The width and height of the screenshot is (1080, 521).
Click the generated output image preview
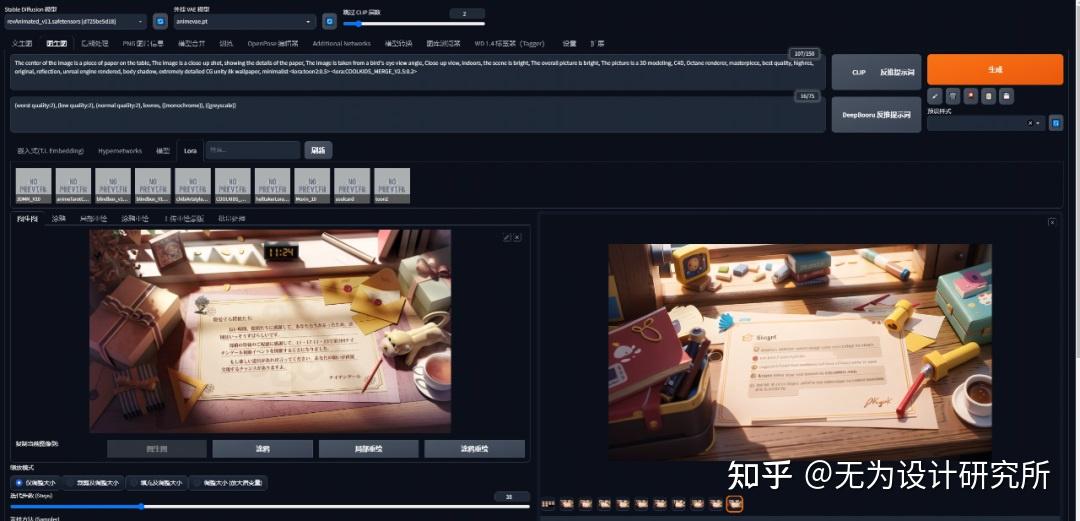coord(800,351)
